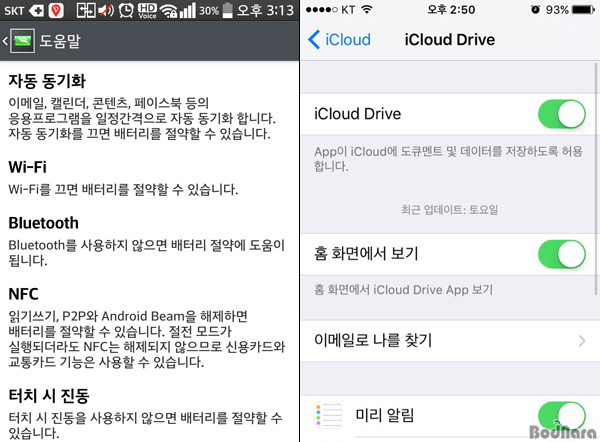
Task: Toggle the 홈 화면에서 보기 switch
Action: [561, 254]
